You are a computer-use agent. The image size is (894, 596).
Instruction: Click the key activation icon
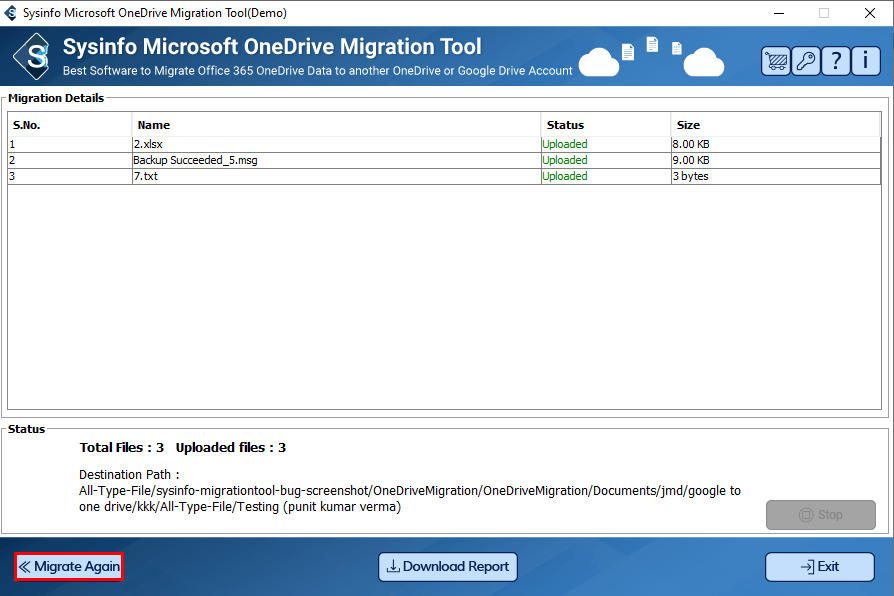(x=805, y=60)
